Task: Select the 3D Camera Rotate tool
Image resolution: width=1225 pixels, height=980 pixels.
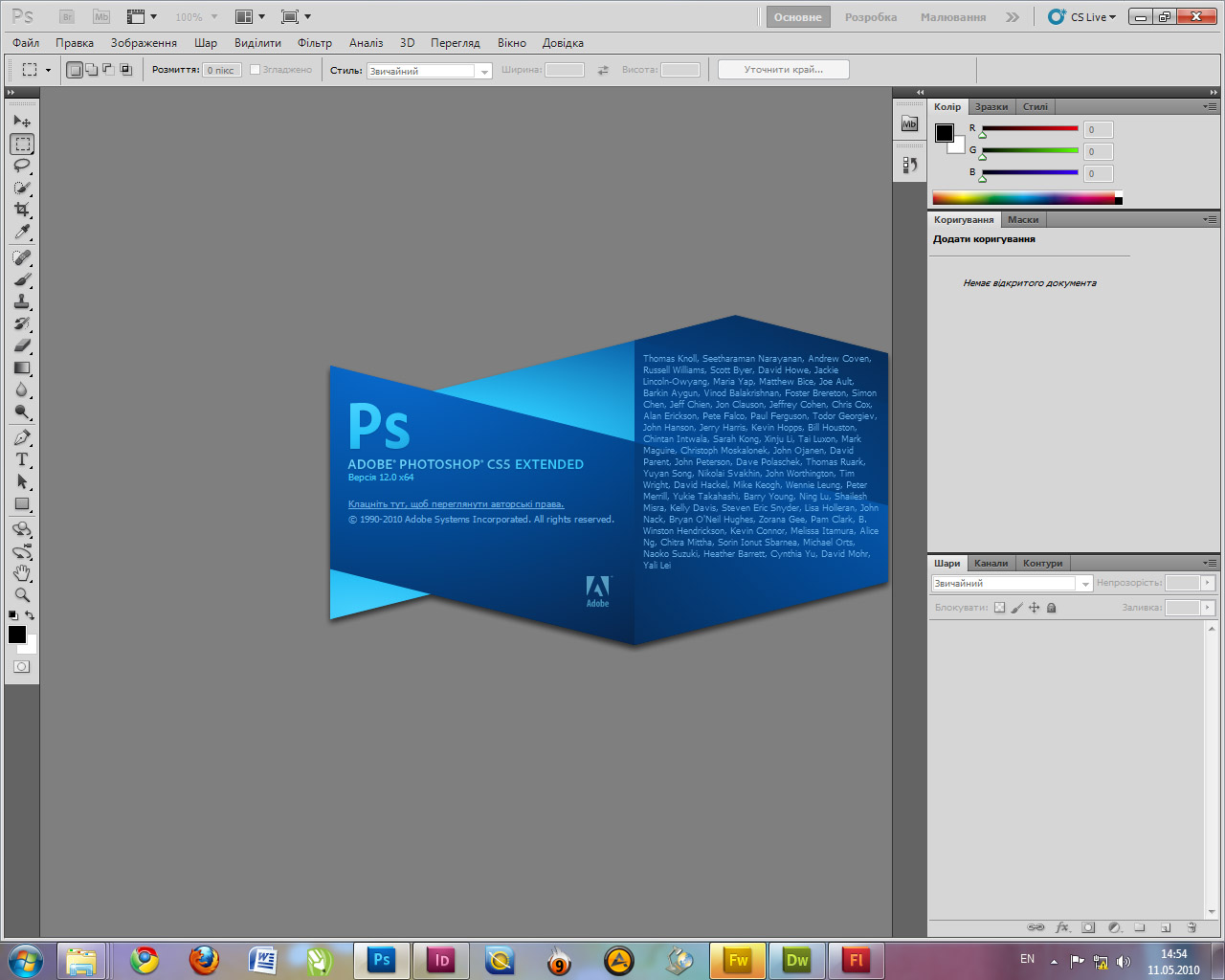Action: (x=22, y=551)
